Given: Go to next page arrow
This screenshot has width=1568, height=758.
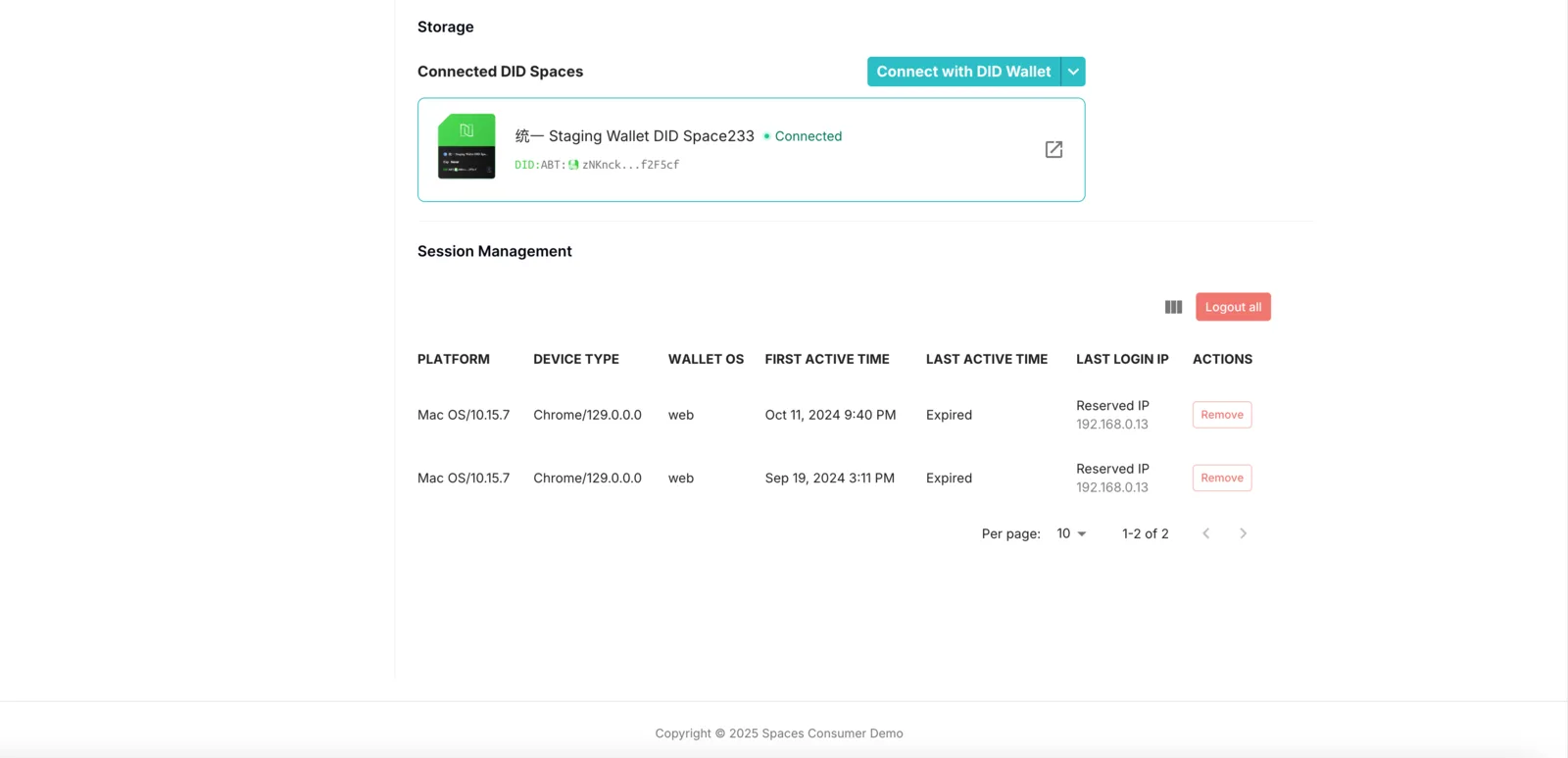Looking at the screenshot, I should coord(1243,533).
